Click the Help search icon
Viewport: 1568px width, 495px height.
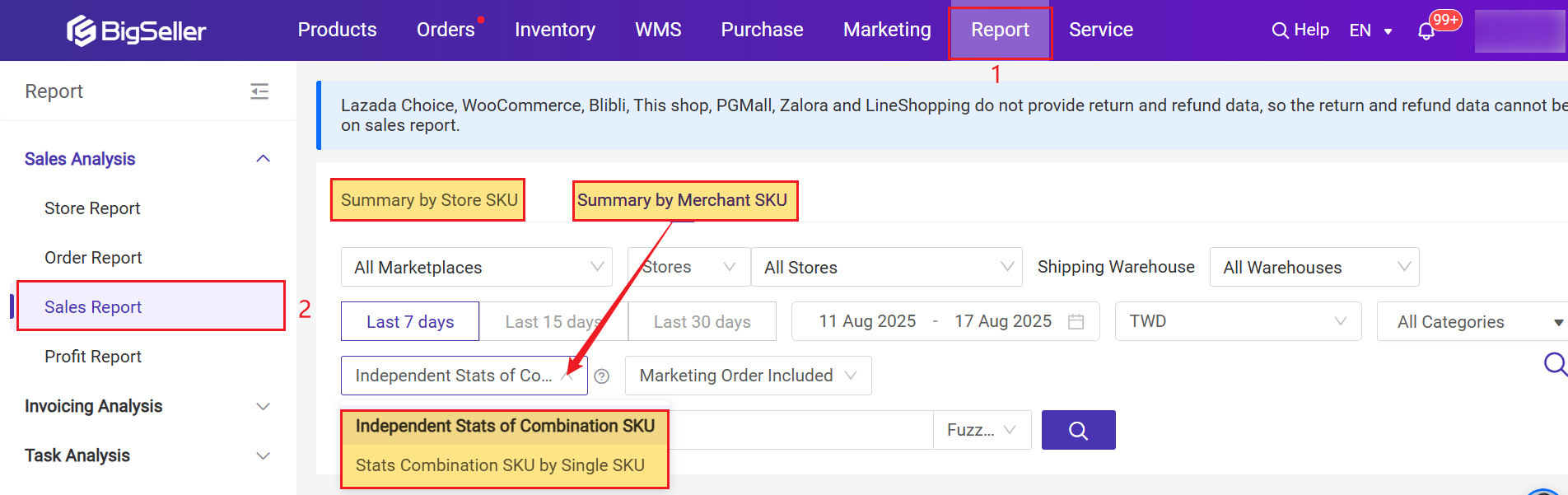point(1280,30)
